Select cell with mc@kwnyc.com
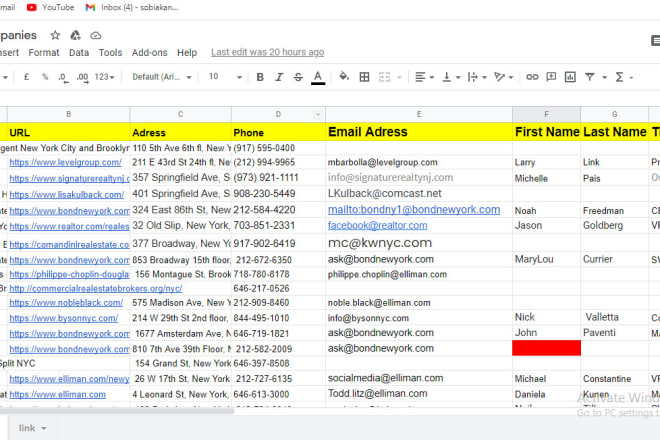The height and width of the screenshot is (440, 660). click(x=419, y=243)
